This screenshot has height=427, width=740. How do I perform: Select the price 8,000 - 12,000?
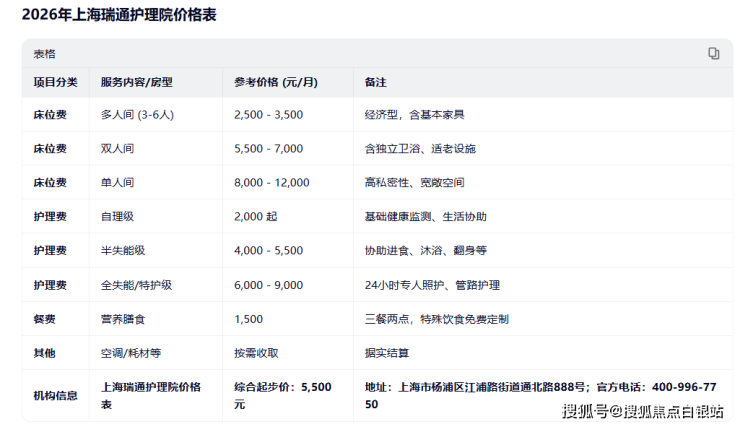(272, 183)
